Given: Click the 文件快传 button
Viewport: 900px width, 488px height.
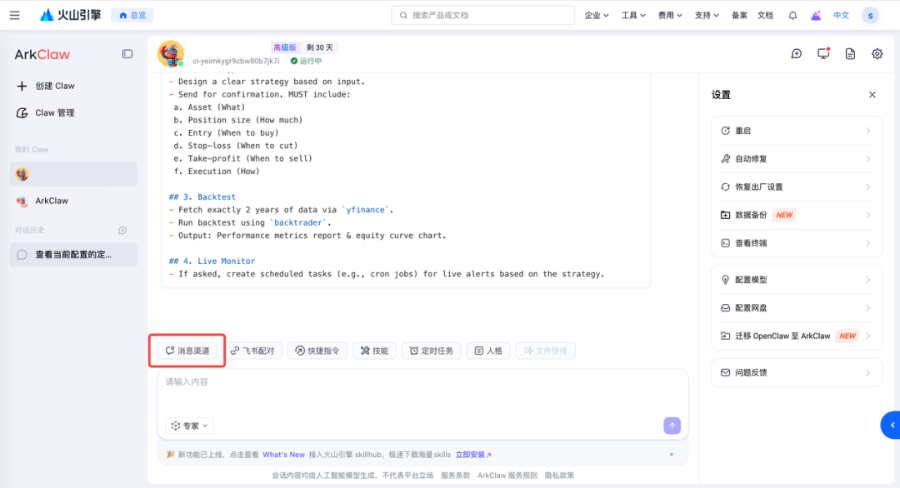Looking at the screenshot, I should pos(545,351).
